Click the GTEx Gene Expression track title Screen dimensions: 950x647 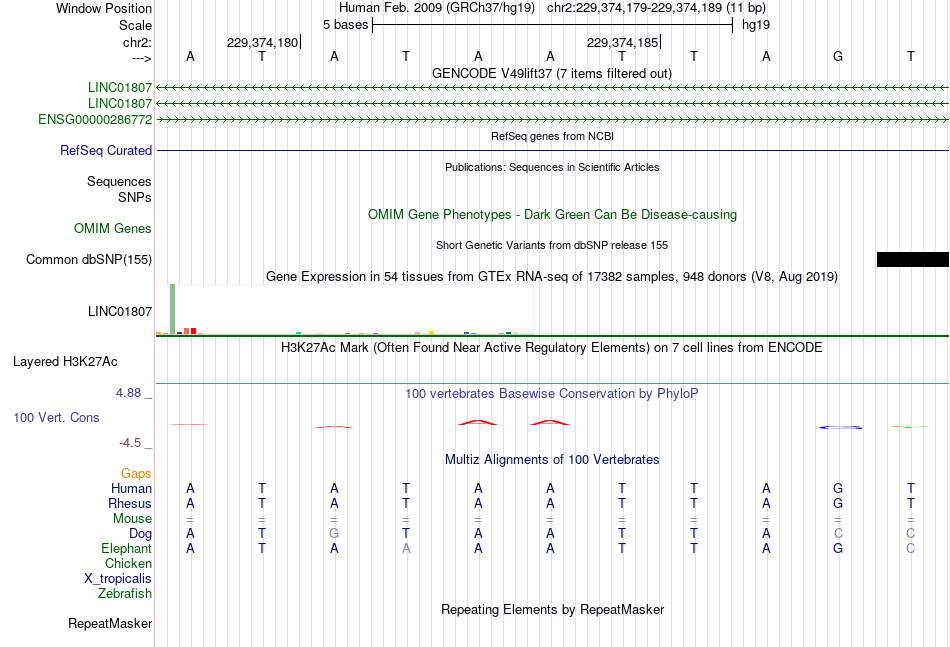click(552, 277)
